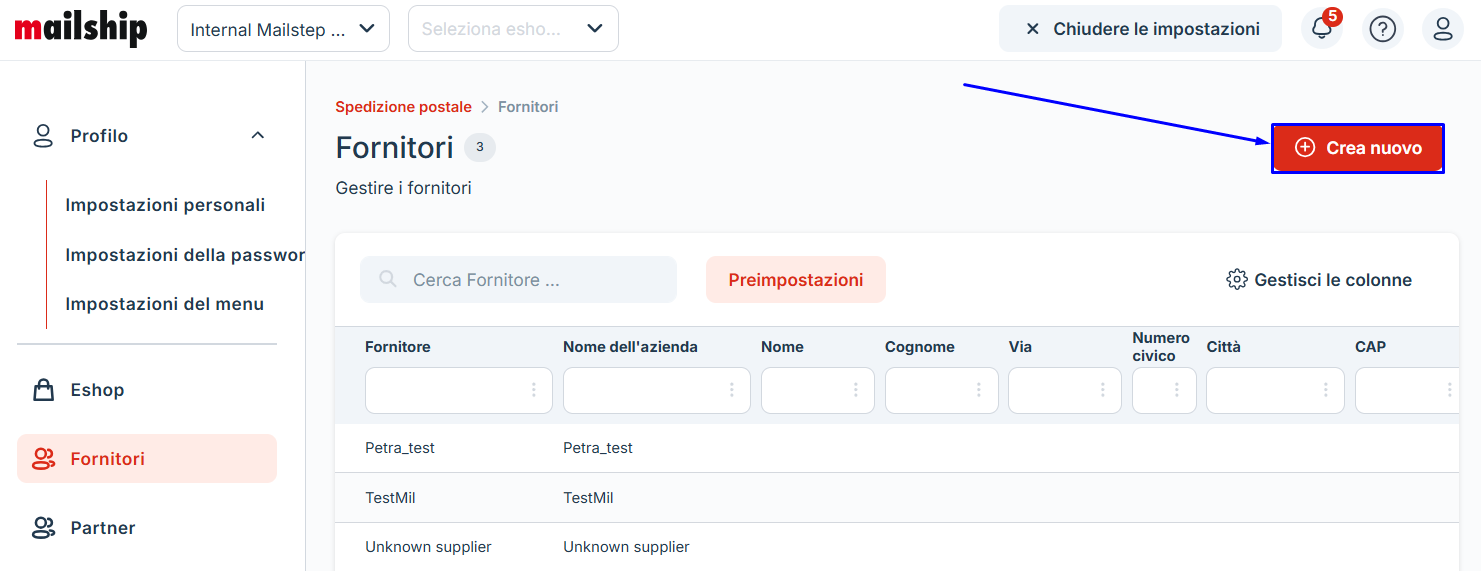The height and width of the screenshot is (571, 1481).
Task: Click the Spedizione postale breadcrumb link
Action: click(x=403, y=107)
